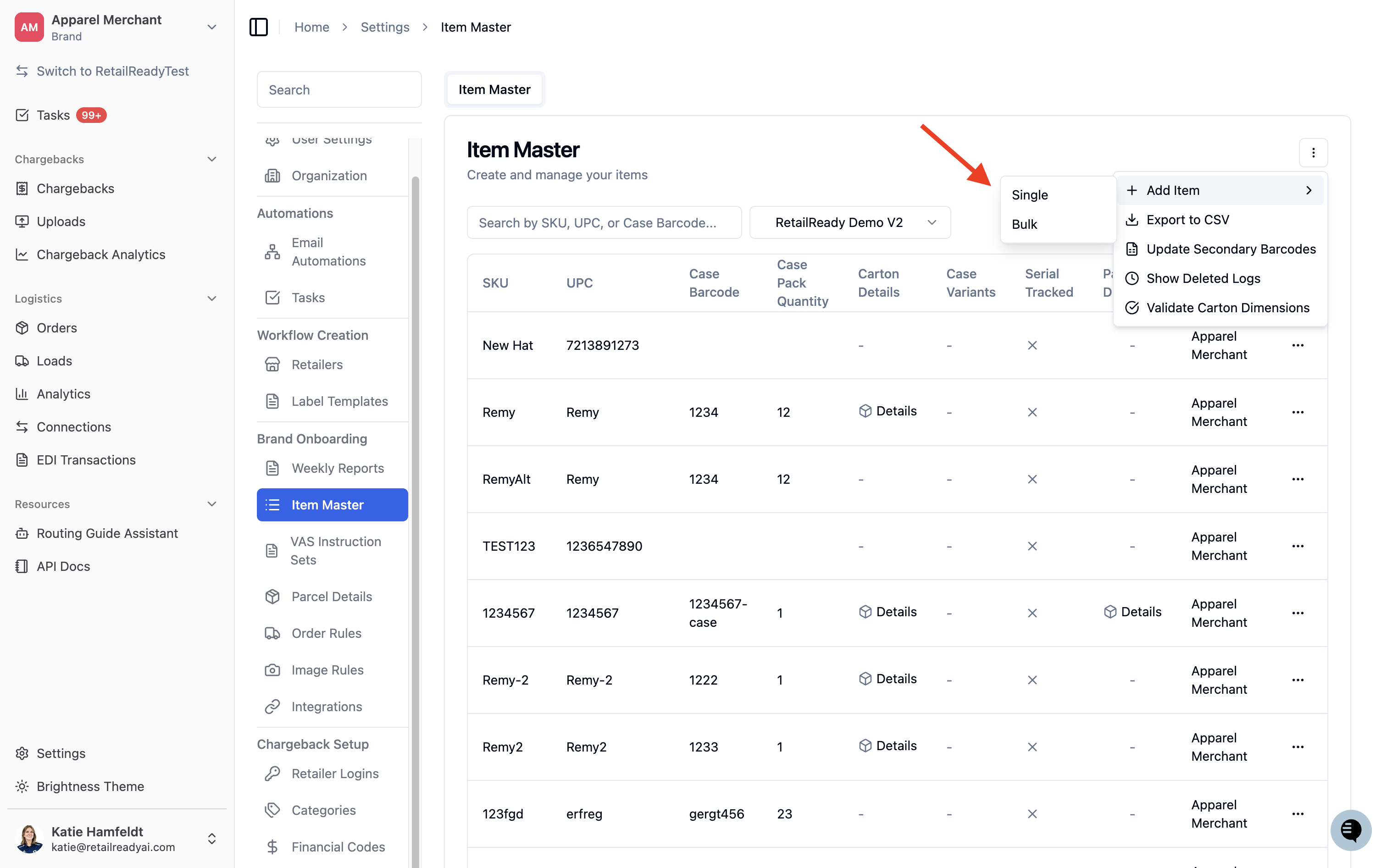
Task: Toggle the sidebar panel icon
Action: point(258,27)
